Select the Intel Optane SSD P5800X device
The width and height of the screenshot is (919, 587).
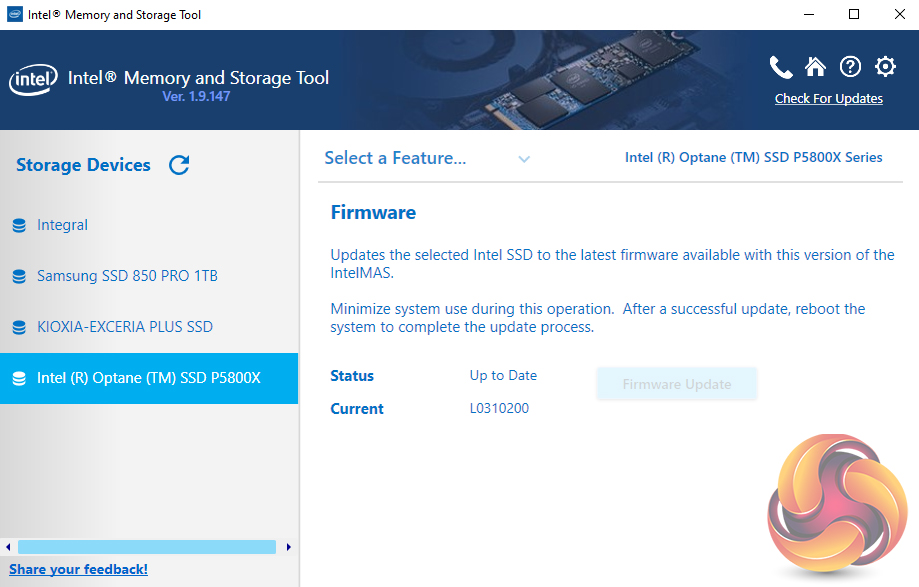[149, 378]
